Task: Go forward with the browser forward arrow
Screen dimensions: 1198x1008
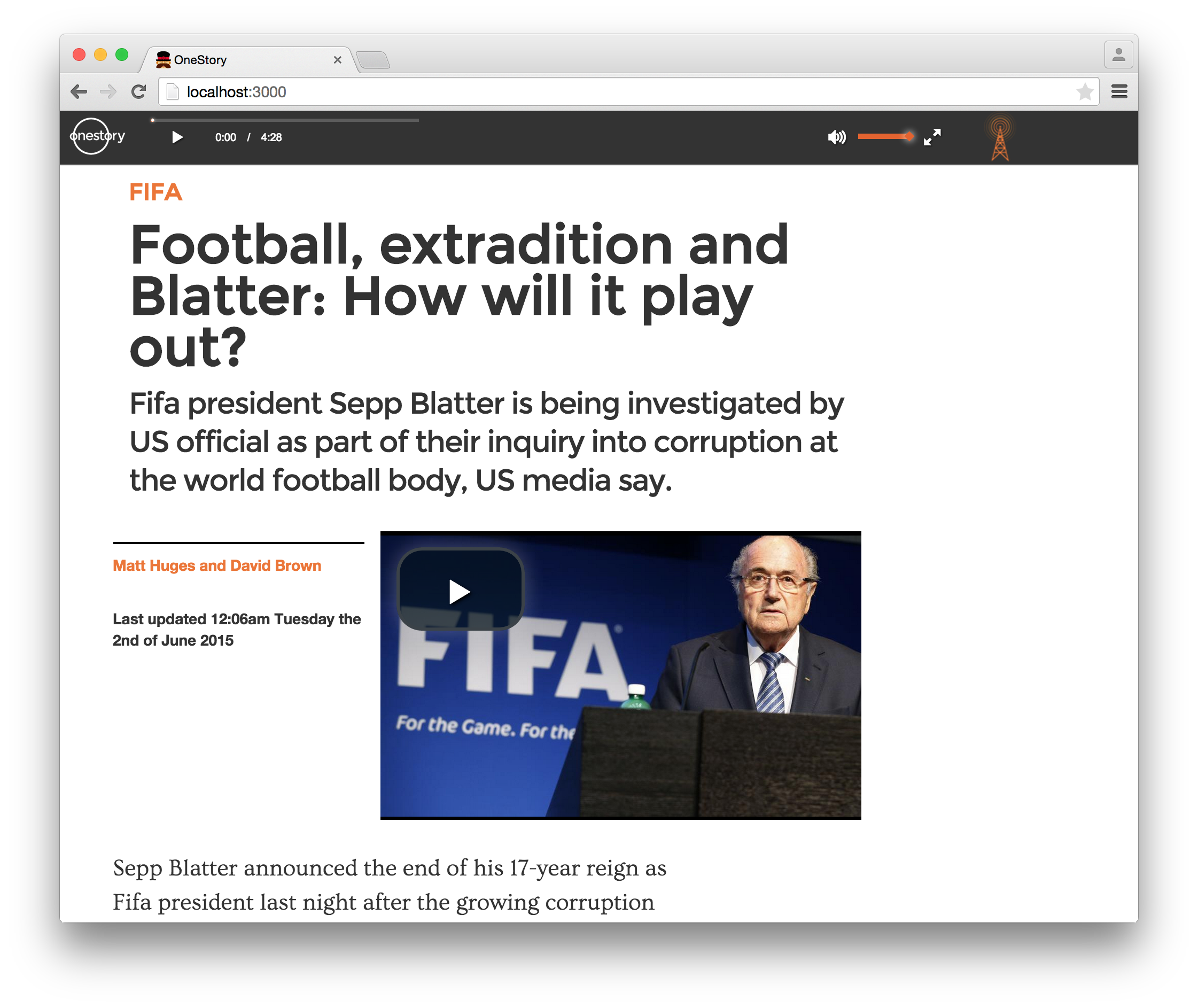Action: click(x=108, y=91)
